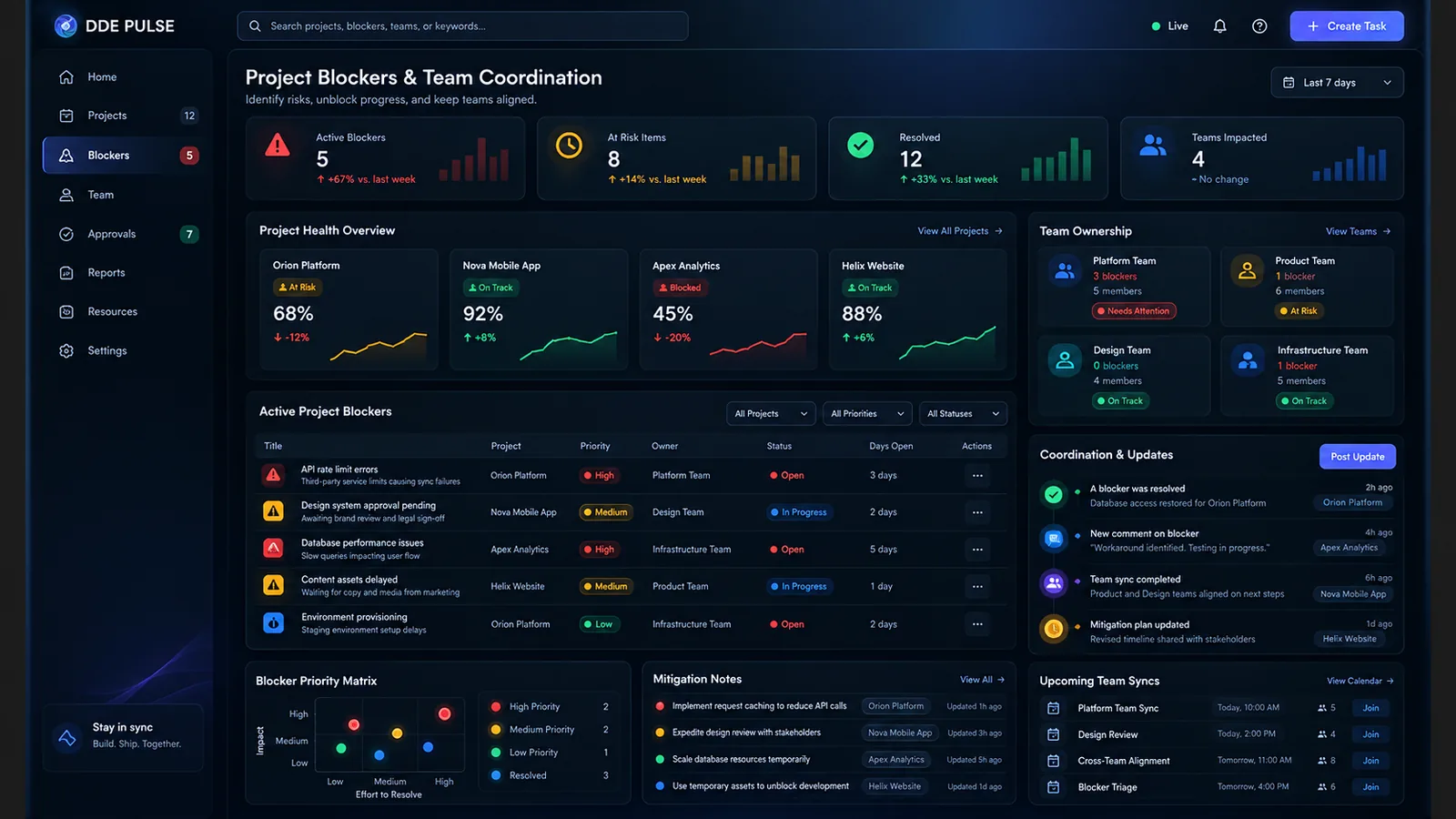1456x819 pixels.
Task: Expand the All Projects filter dropdown
Action: click(x=771, y=414)
